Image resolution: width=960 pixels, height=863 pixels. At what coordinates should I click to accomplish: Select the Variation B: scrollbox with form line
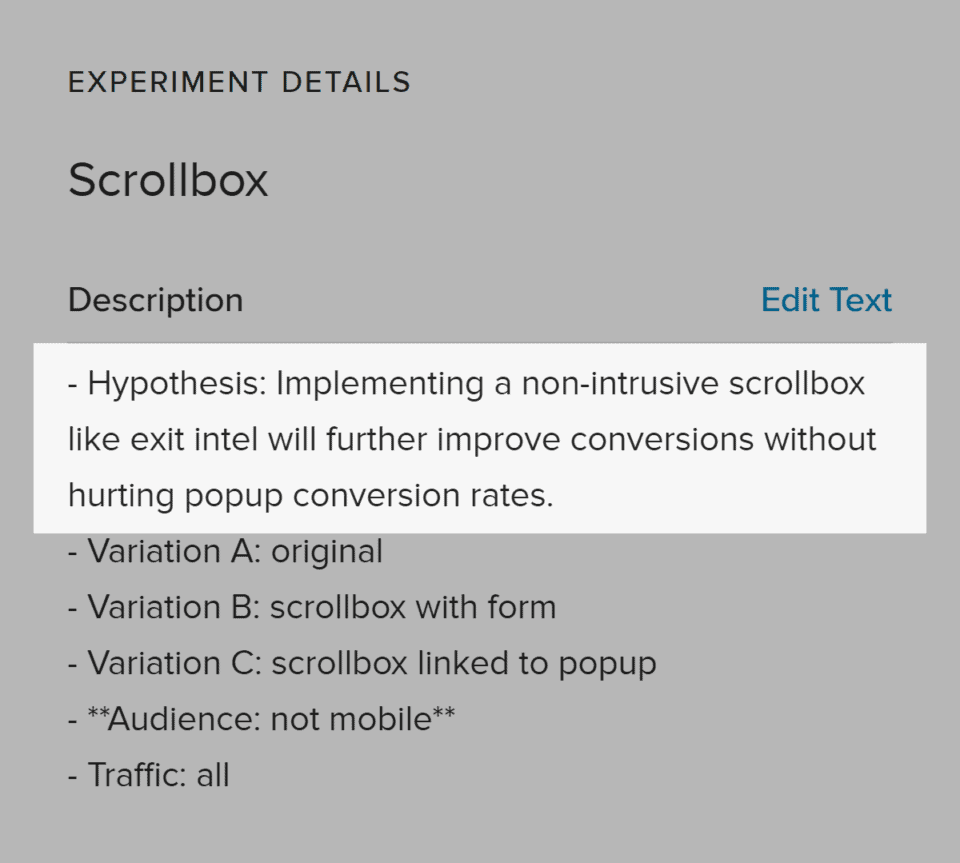[312, 608]
